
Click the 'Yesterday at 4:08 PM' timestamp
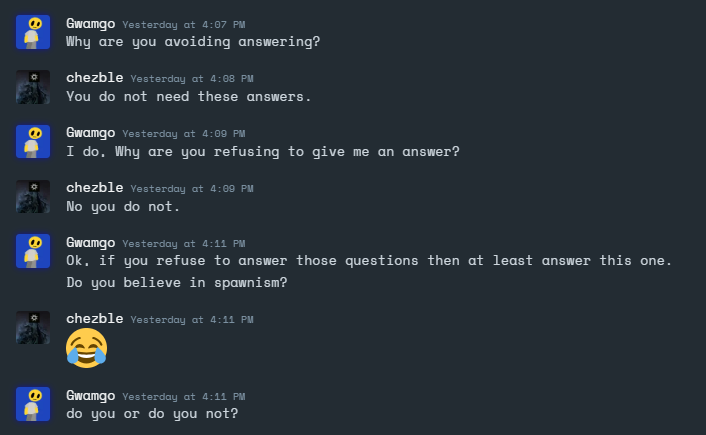pyautogui.click(x=192, y=79)
